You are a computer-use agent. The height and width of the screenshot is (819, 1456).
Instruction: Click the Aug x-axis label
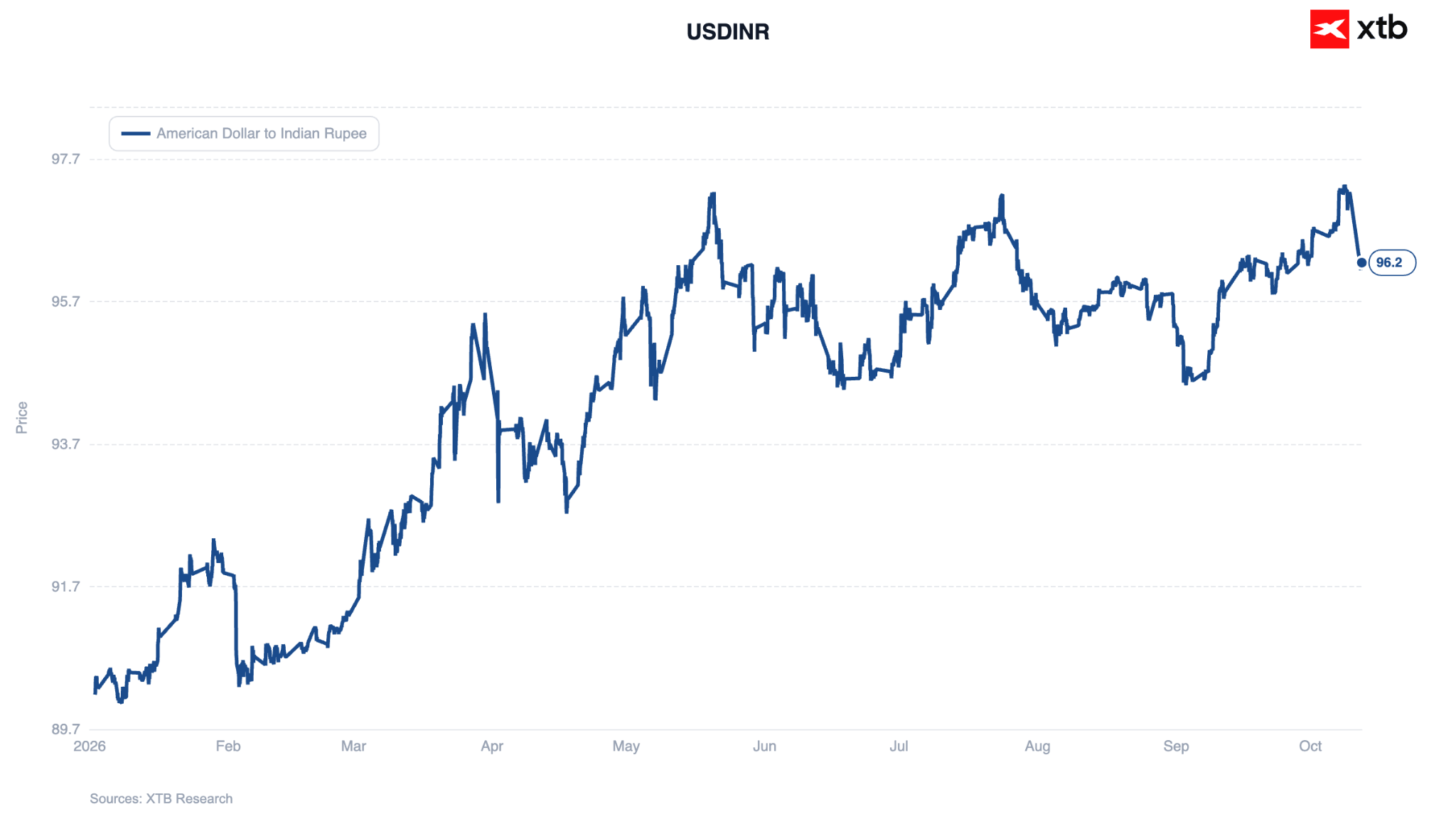point(1037,746)
